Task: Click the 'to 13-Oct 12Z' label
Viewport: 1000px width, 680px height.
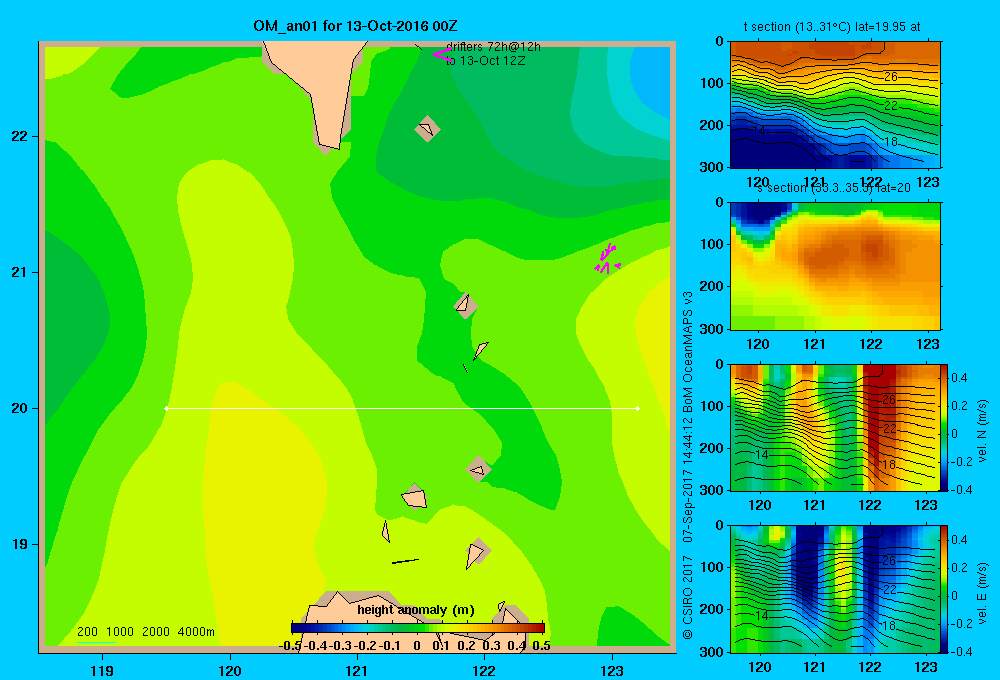Action: click(485, 61)
